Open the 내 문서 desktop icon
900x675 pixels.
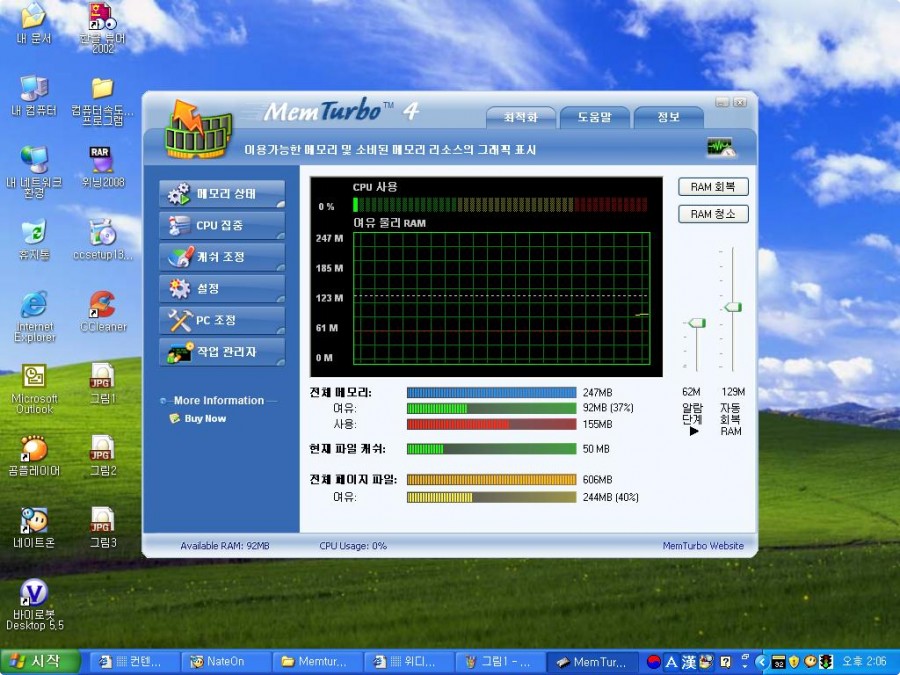33,23
